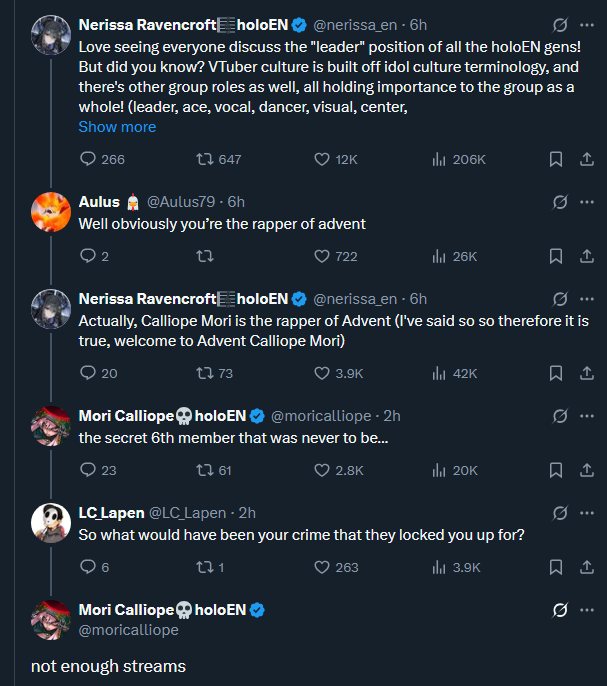Like Nerissa's tweet with 12K likes
Viewport: 607px width, 686px height.
pos(322,159)
